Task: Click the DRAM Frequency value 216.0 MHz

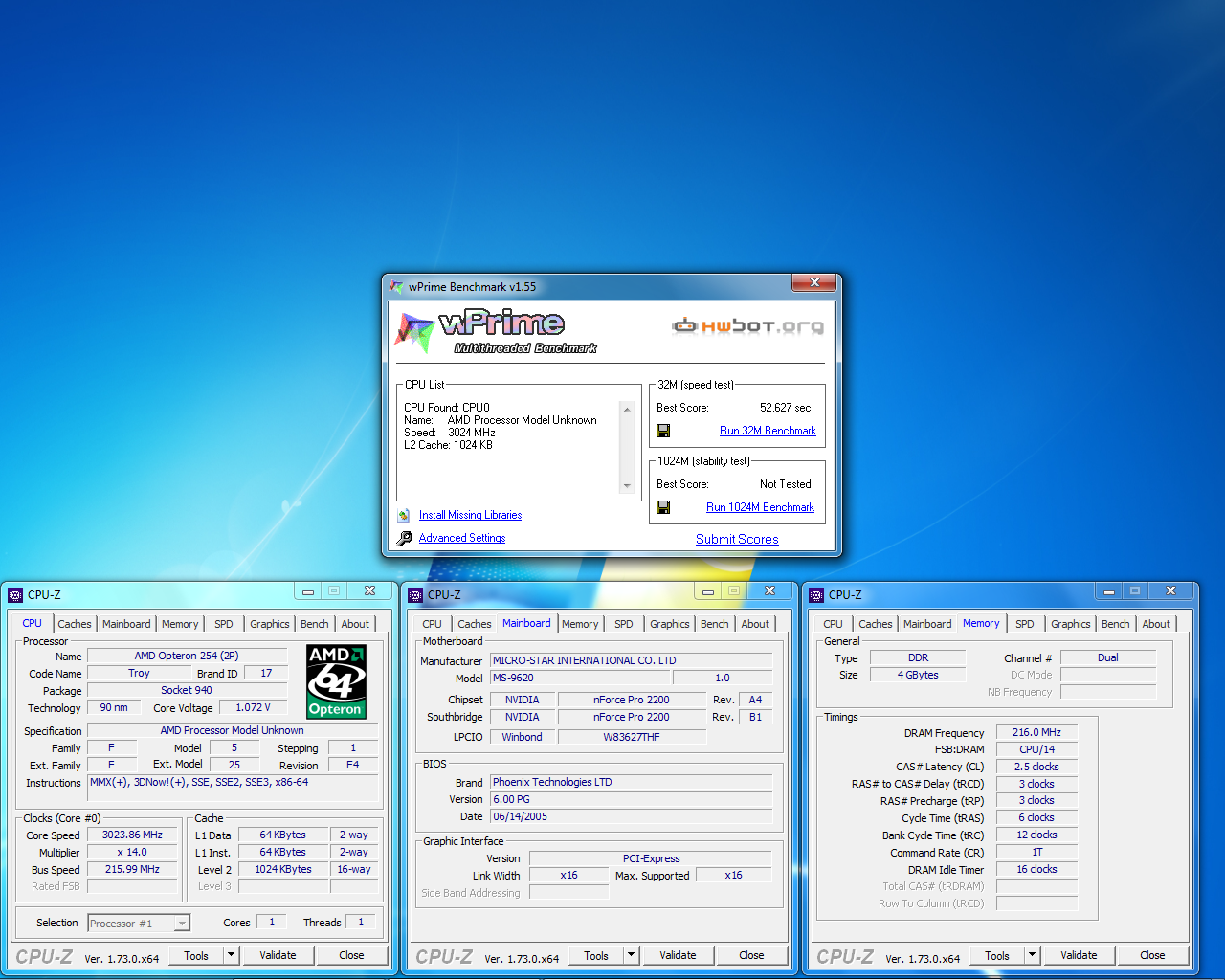Action: pyautogui.click(x=1036, y=732)
